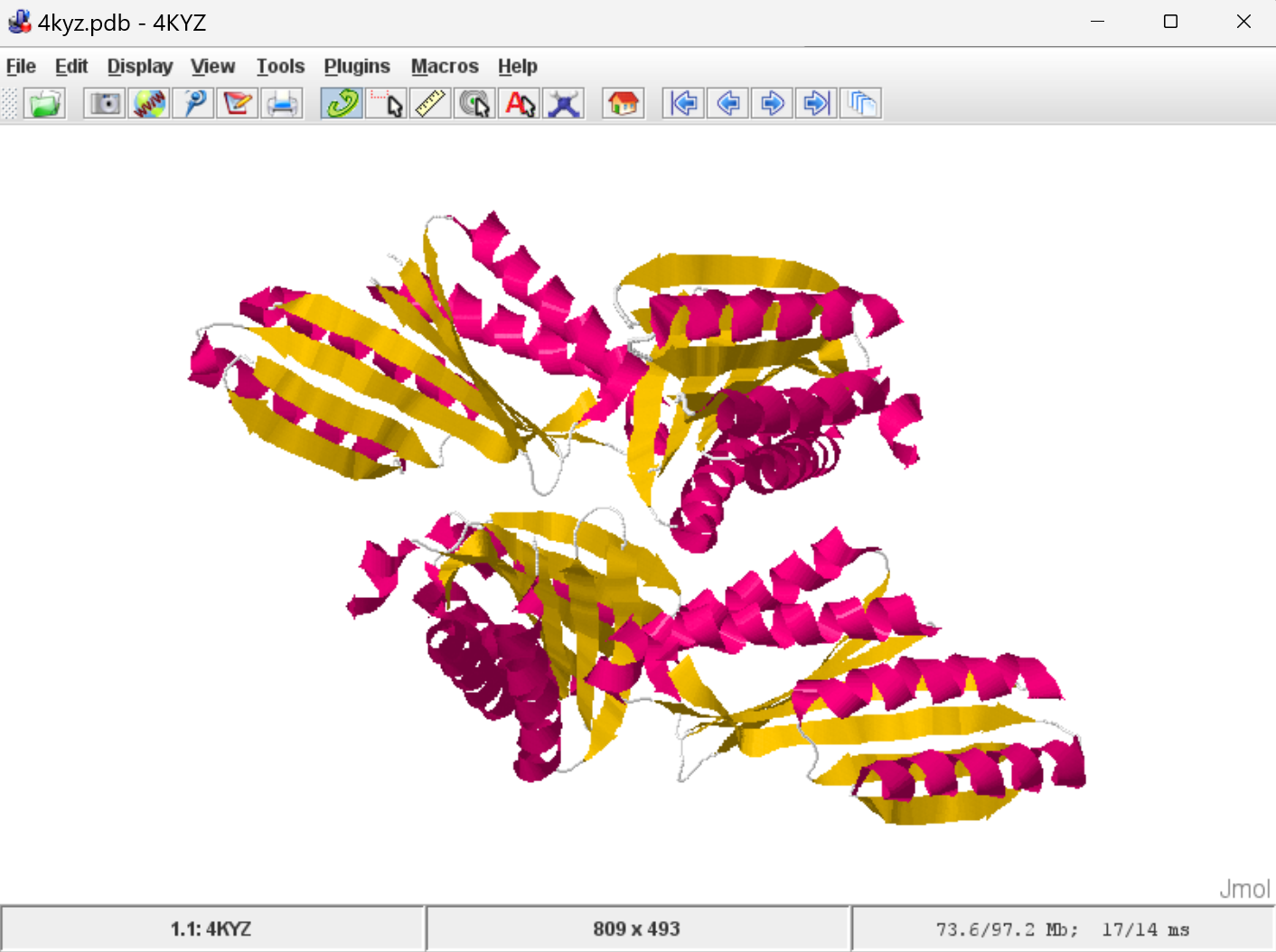Enable the select atoms rectangle tool

click(x=387, y=104)
